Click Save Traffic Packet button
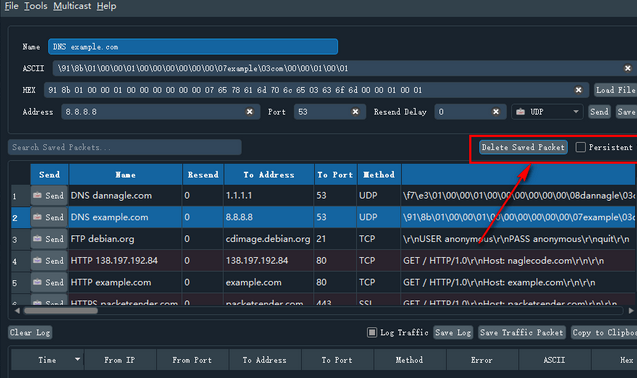The image size is (637, 378). pos(522,332)
